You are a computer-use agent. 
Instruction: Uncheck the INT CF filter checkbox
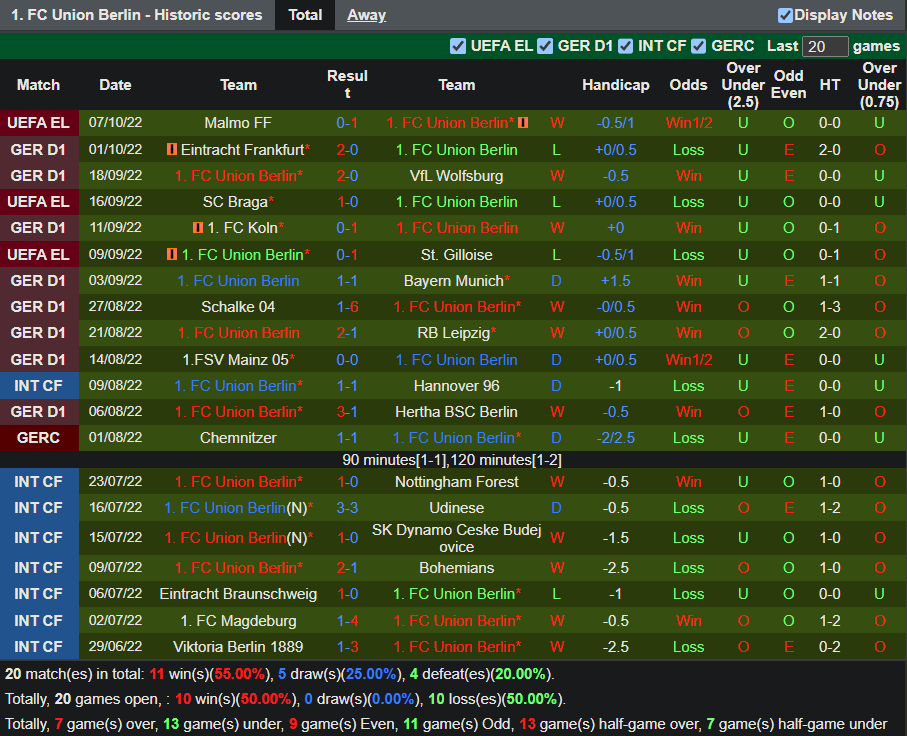pos(625,46)
